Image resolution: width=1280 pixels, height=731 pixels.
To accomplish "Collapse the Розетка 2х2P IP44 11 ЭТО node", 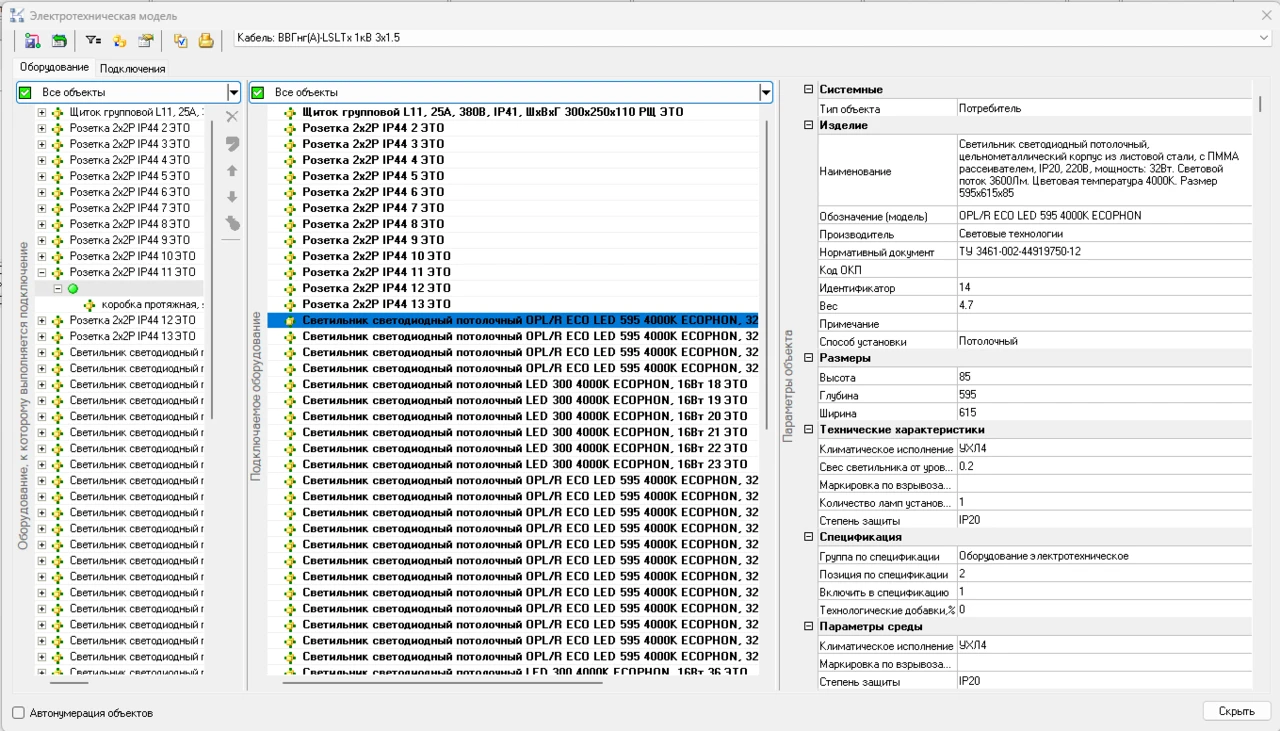I will pyautogui.click(x=42, y=272).
